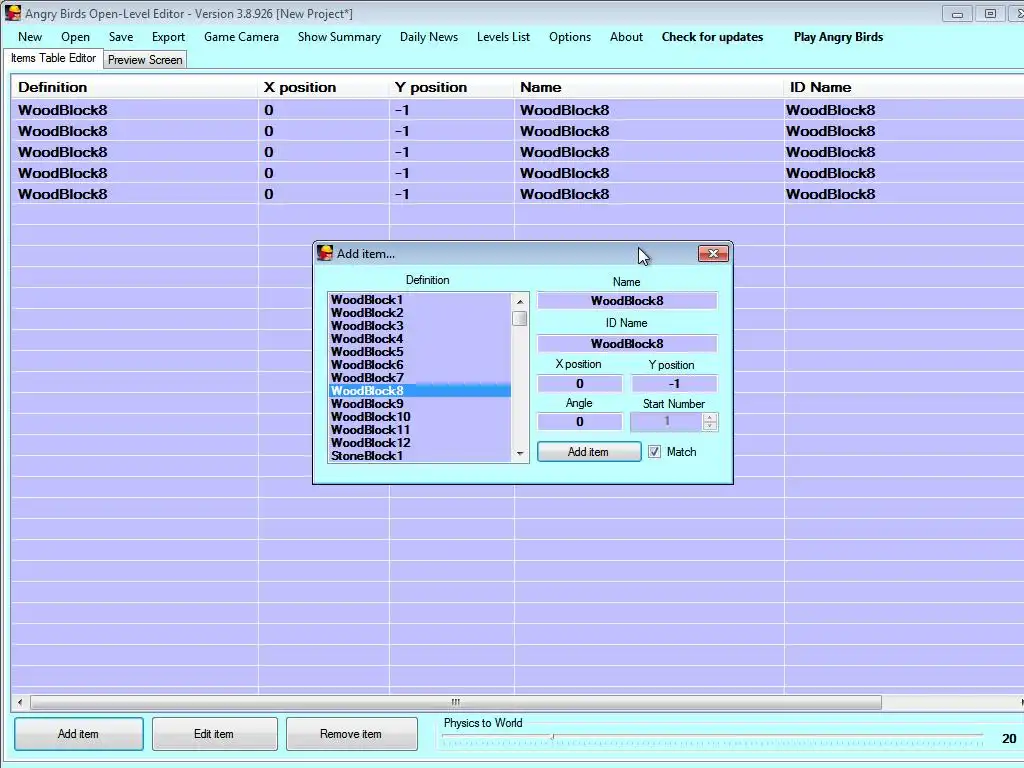This screenshot has height=768, width=1024.
Task: Increase Start Number with up arrow
Action: (x=710, y=417)
